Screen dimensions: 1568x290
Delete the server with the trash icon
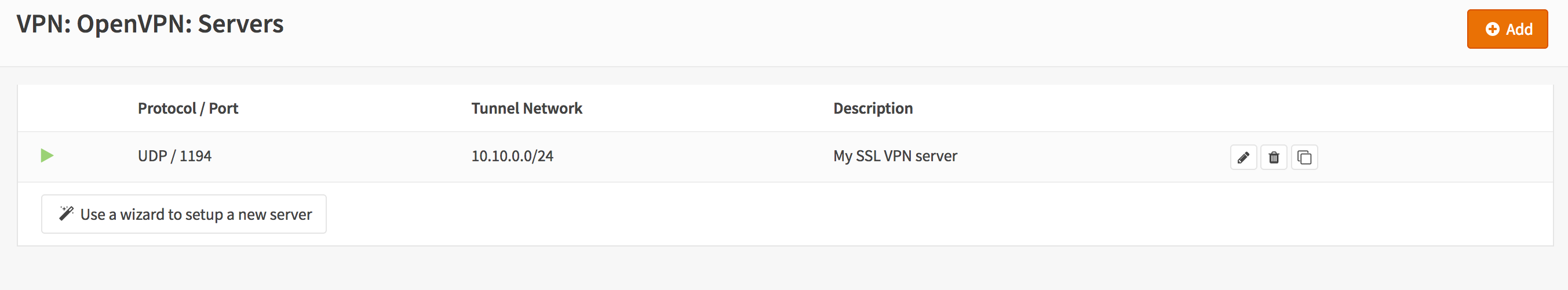[1274, 157]
